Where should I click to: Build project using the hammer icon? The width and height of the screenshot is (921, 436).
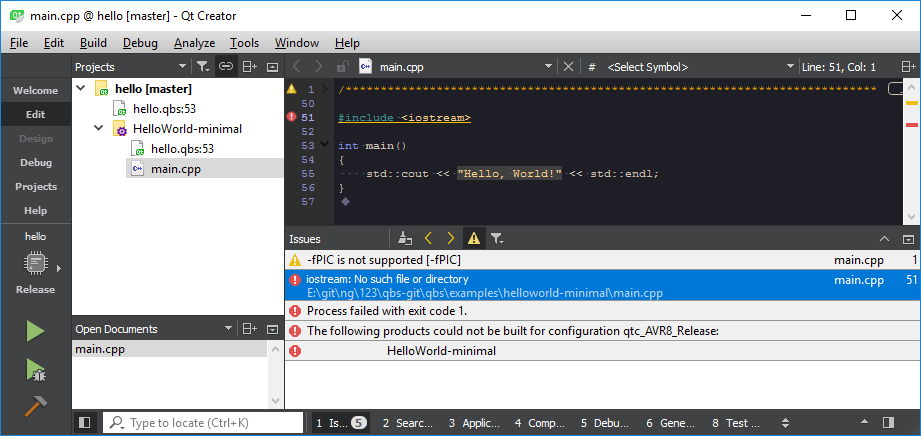(35, 407)
